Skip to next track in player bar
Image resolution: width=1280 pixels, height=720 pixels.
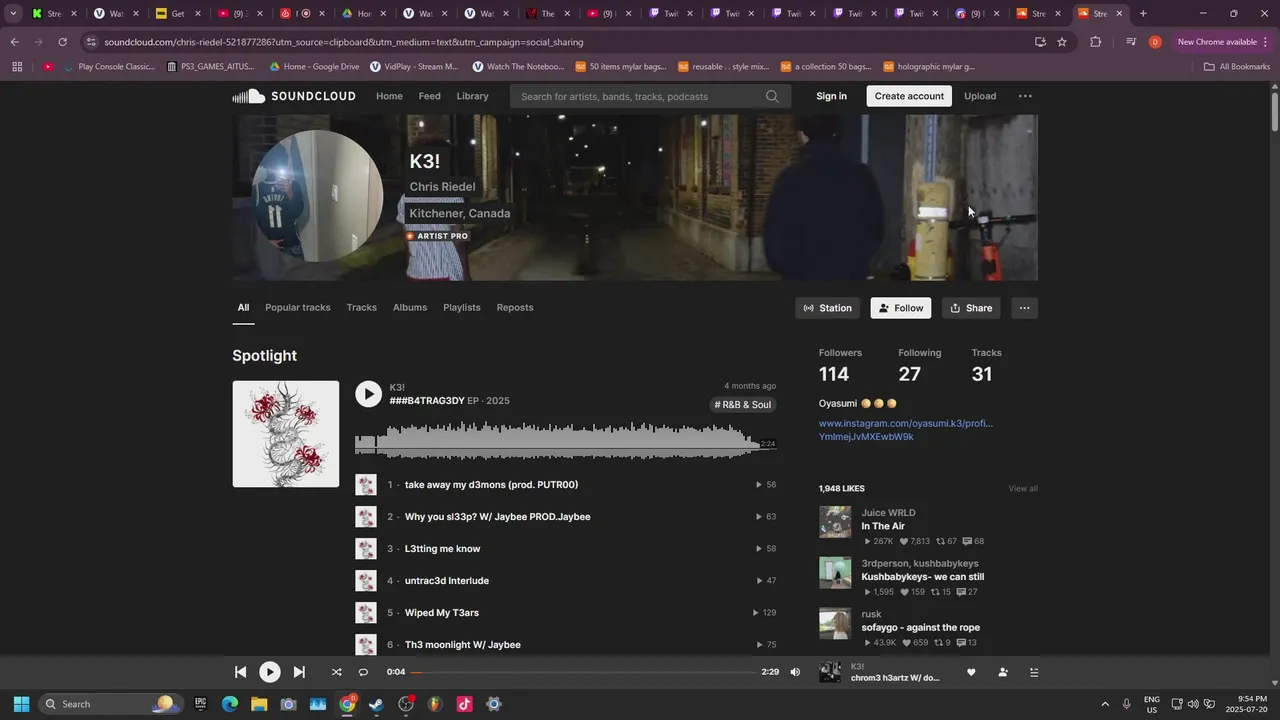pyautogui.click(x=299, y=672)
